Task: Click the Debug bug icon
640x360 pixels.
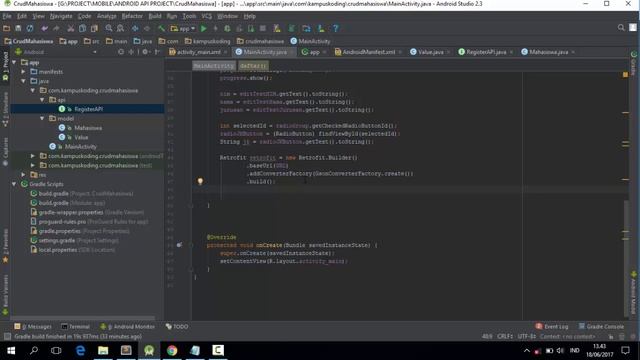Action: click(x=227, y=29)
